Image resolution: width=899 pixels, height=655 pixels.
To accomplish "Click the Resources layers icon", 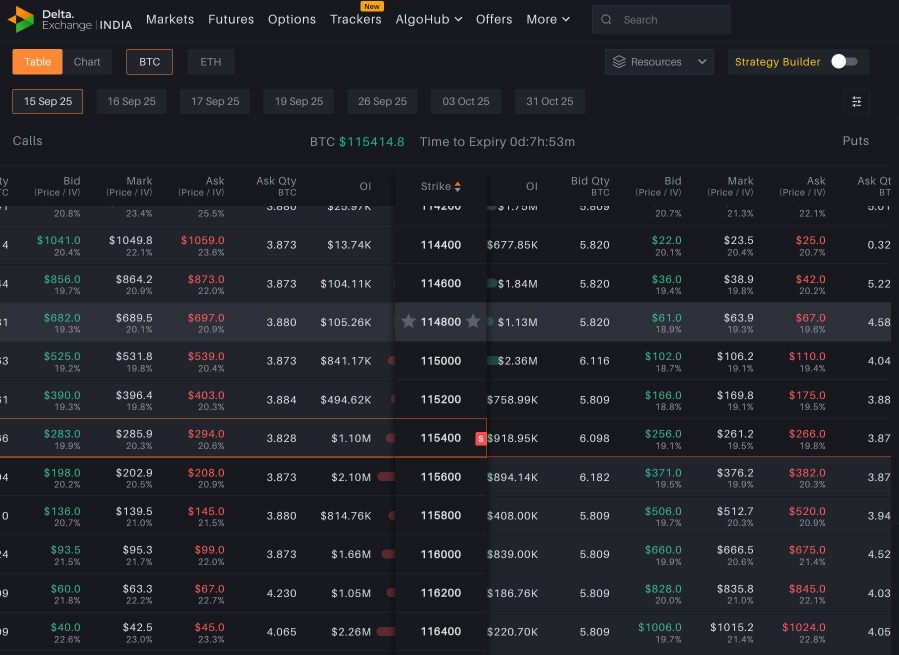I will click(x=619, y=62).
